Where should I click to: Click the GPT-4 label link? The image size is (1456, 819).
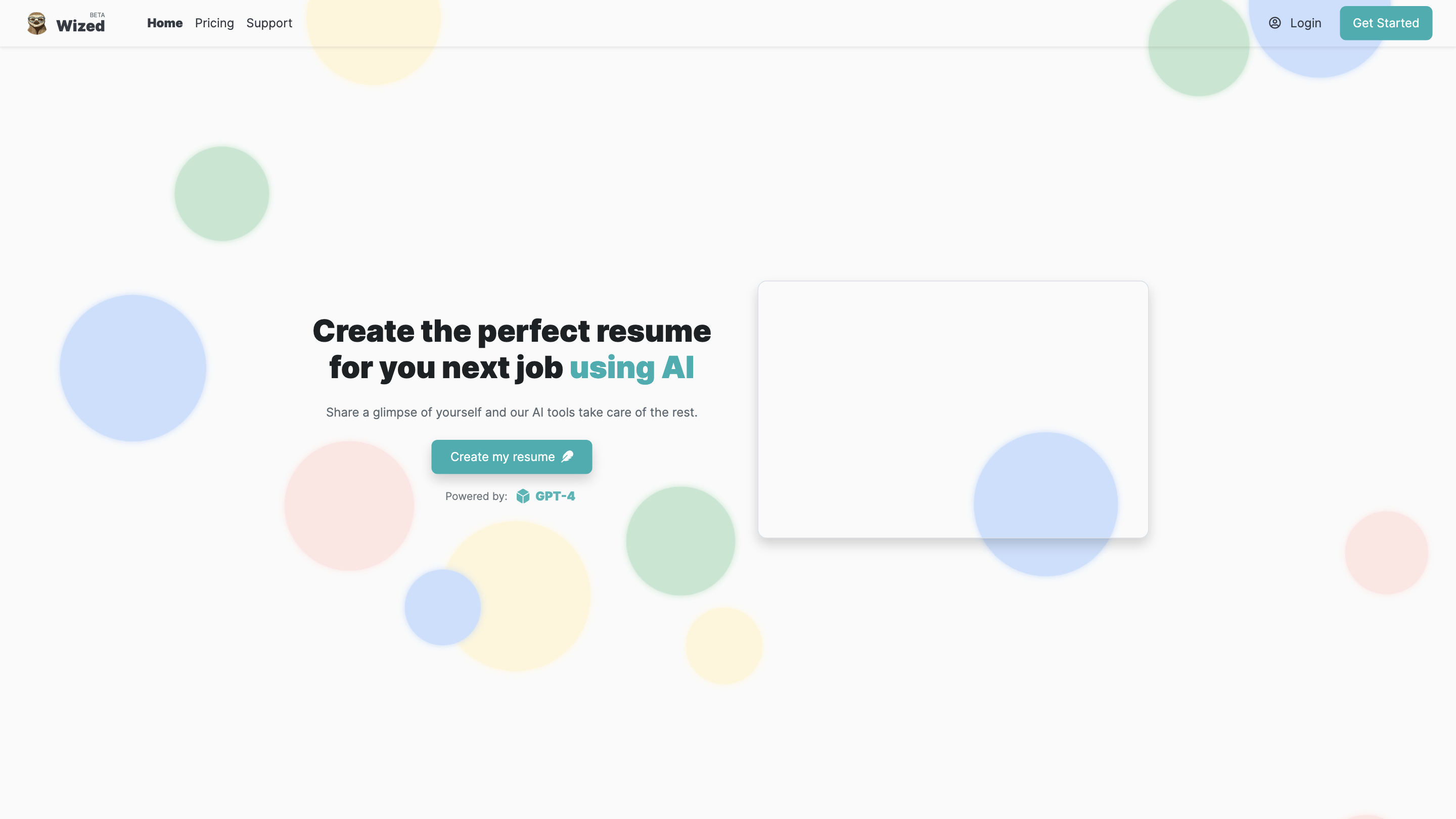point(555,495)
